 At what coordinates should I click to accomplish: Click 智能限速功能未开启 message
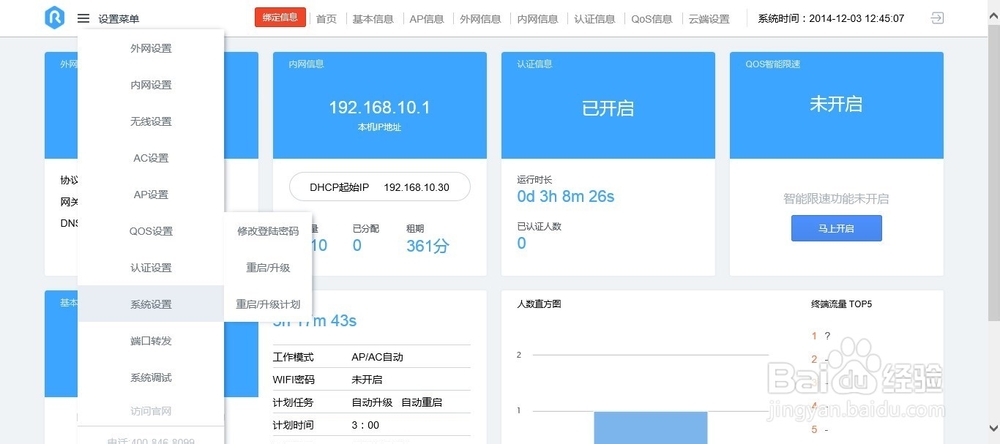click(x=836, y=199)
